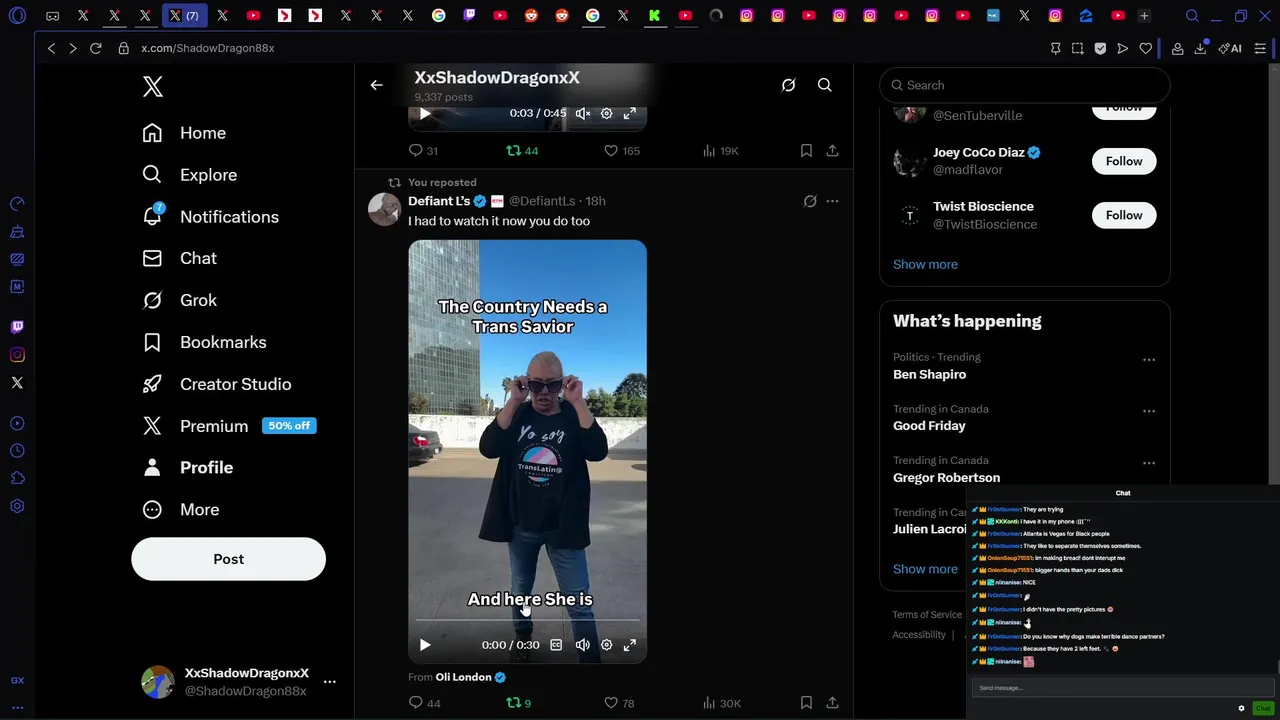
Task: Reply to the top post with 31 replies
Action: tap(423, 151)
